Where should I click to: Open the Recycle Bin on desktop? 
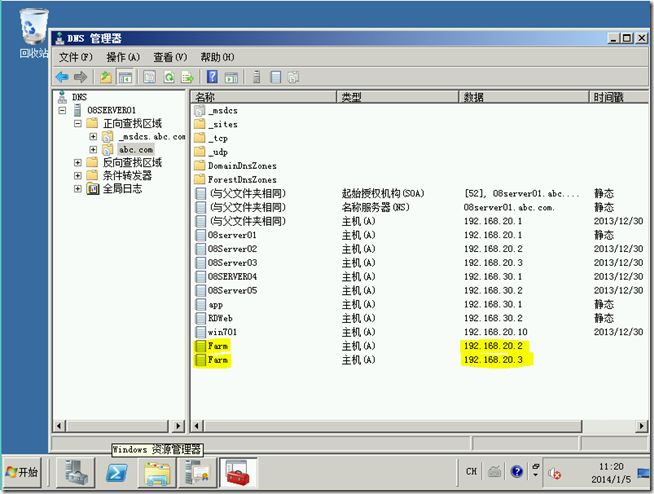coord(33,33)
